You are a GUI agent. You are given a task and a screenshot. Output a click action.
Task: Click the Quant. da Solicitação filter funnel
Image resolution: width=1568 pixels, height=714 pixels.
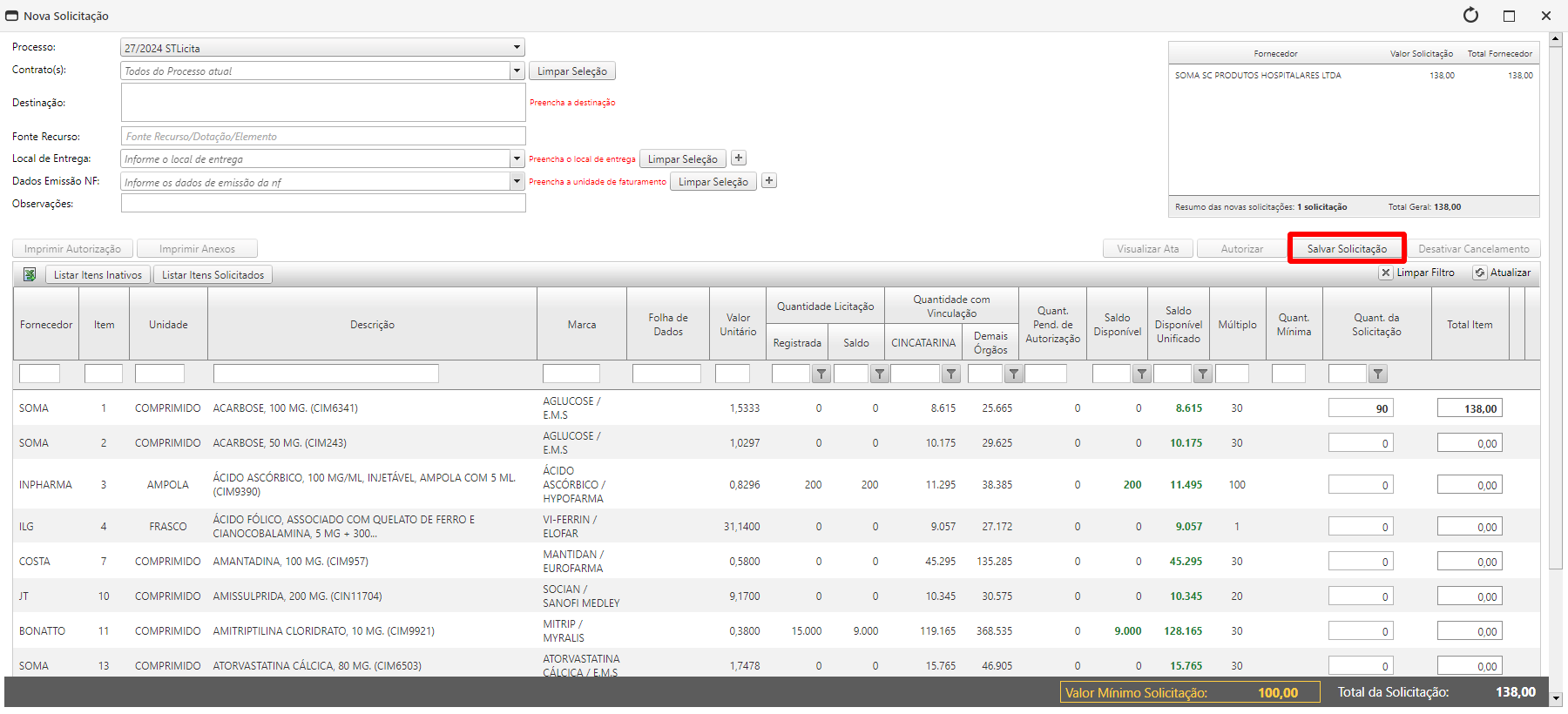pos(1377,374)
